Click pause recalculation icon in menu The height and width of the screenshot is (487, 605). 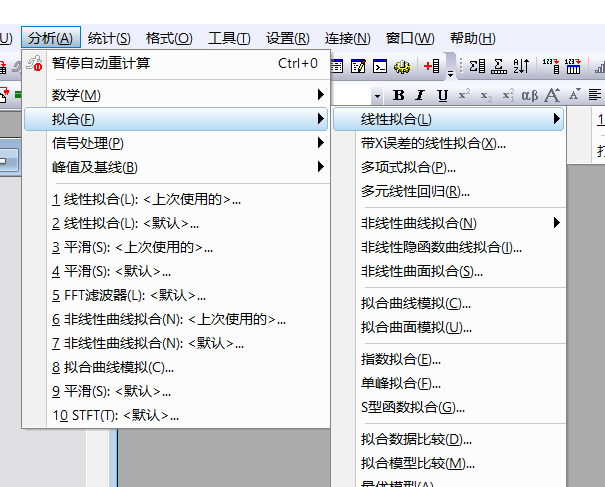click(34, 63)
